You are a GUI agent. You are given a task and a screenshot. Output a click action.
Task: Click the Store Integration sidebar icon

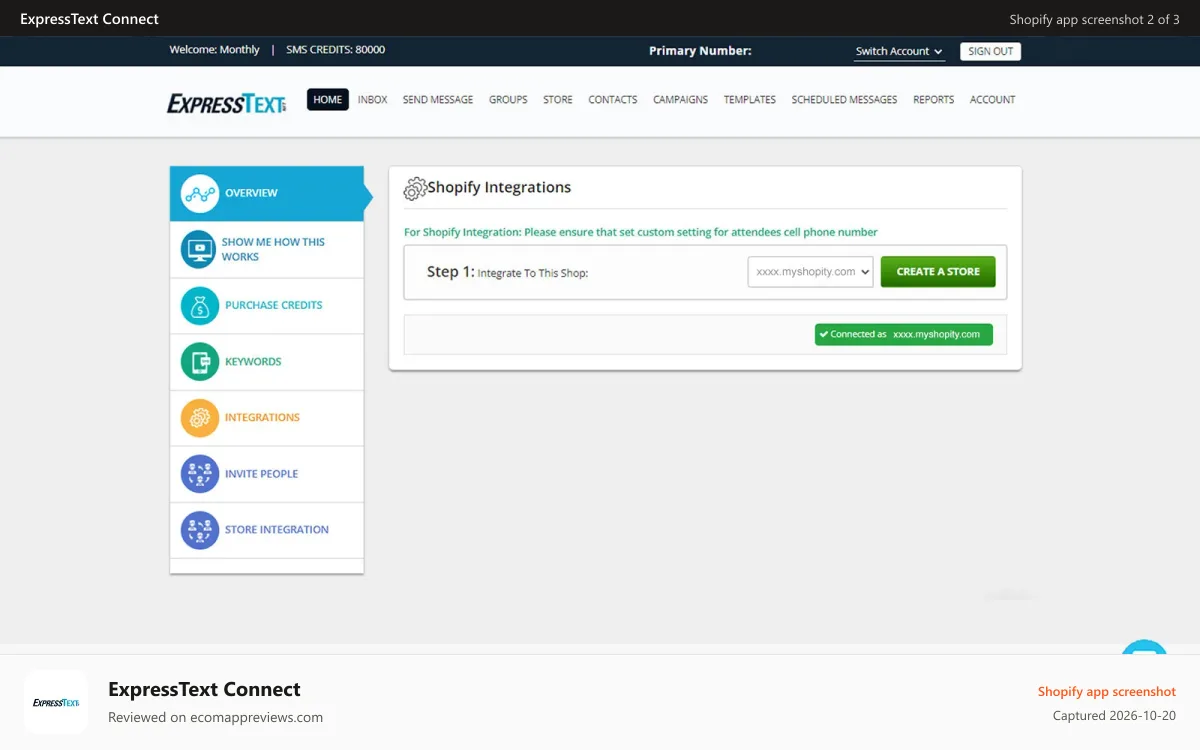pos(200,530)
